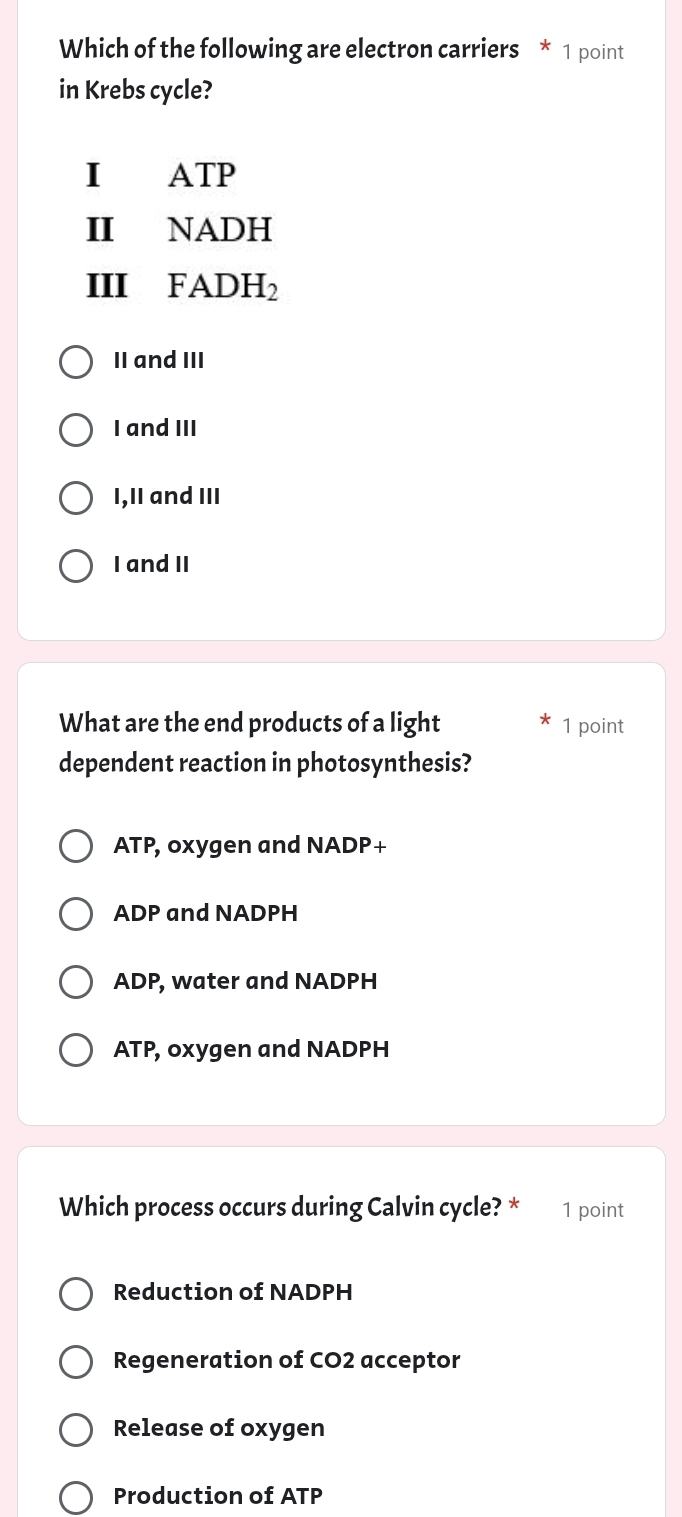Click the "1 point" label on first question
682x1517 pixels.
[593, 51]
